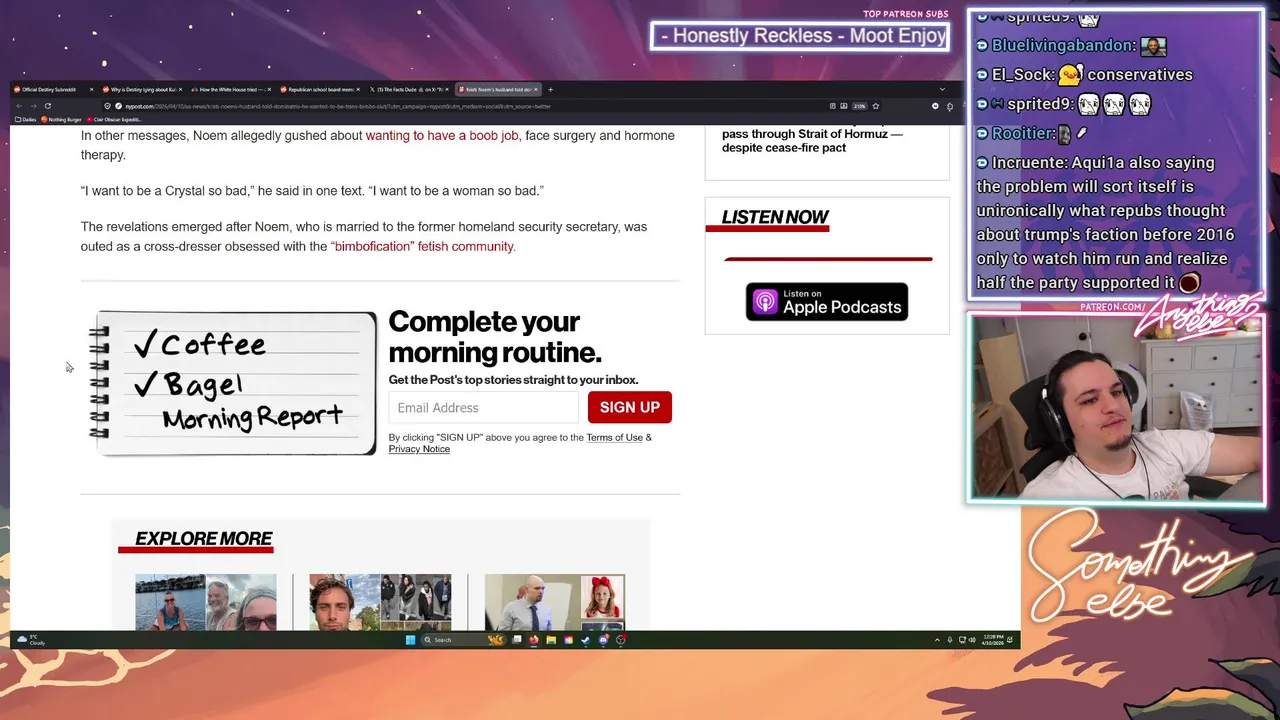This screenshot has height=720, width=1280.
Task: Switch to Official Destiny Subreddit tab
Action: 50,89
